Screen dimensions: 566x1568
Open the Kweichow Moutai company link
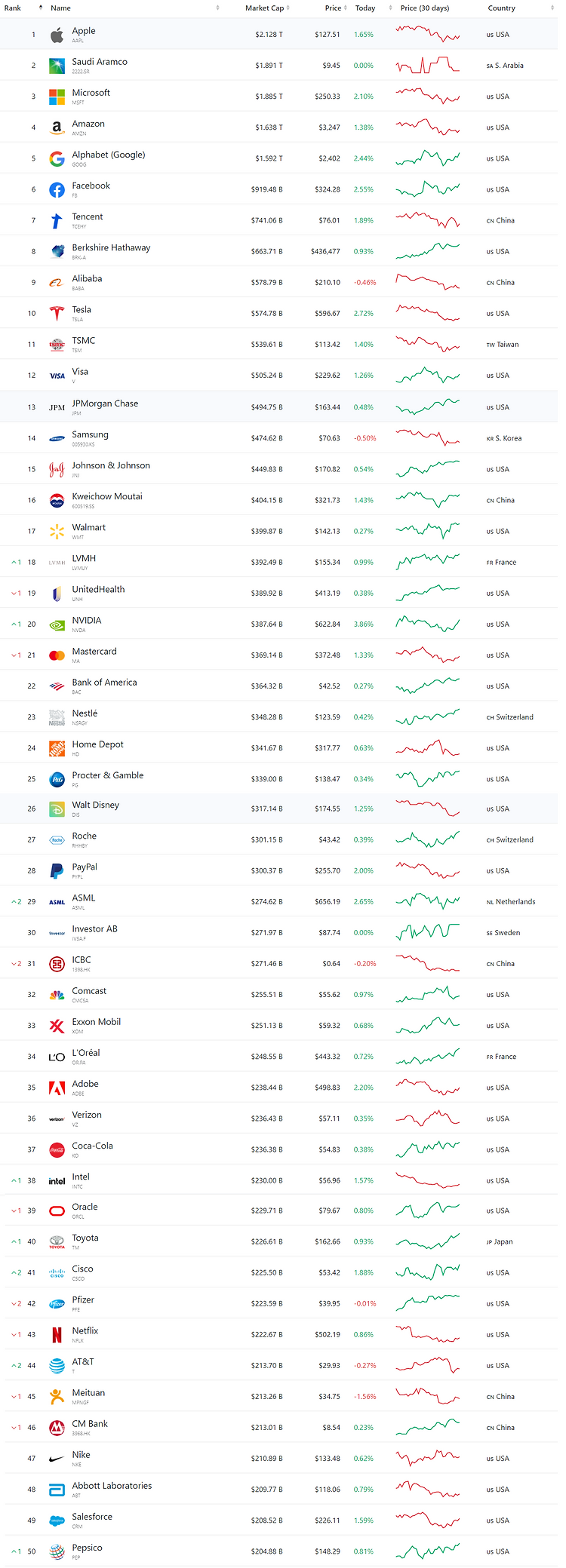click(107, 496)
